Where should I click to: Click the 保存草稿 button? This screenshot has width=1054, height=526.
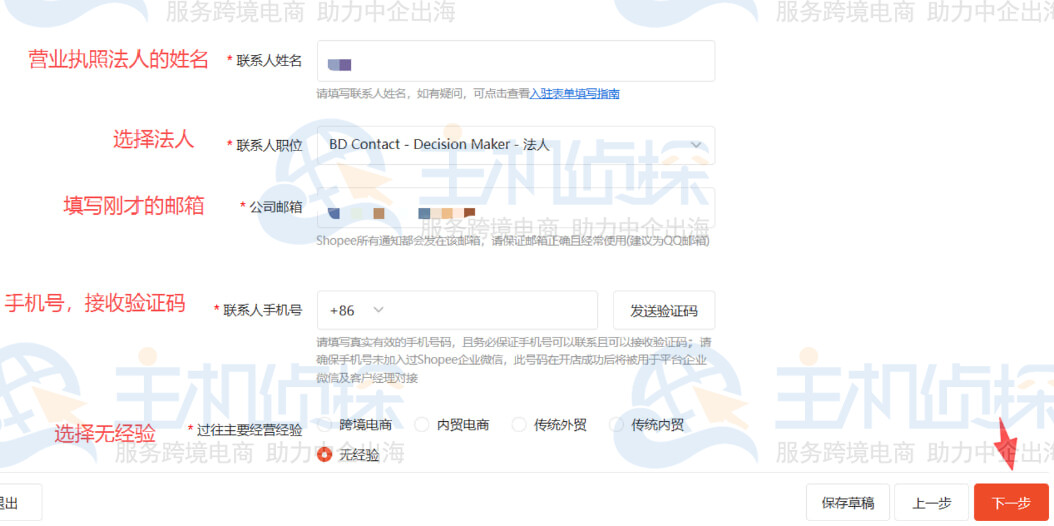pyautogui.click(x=848, y=502)
